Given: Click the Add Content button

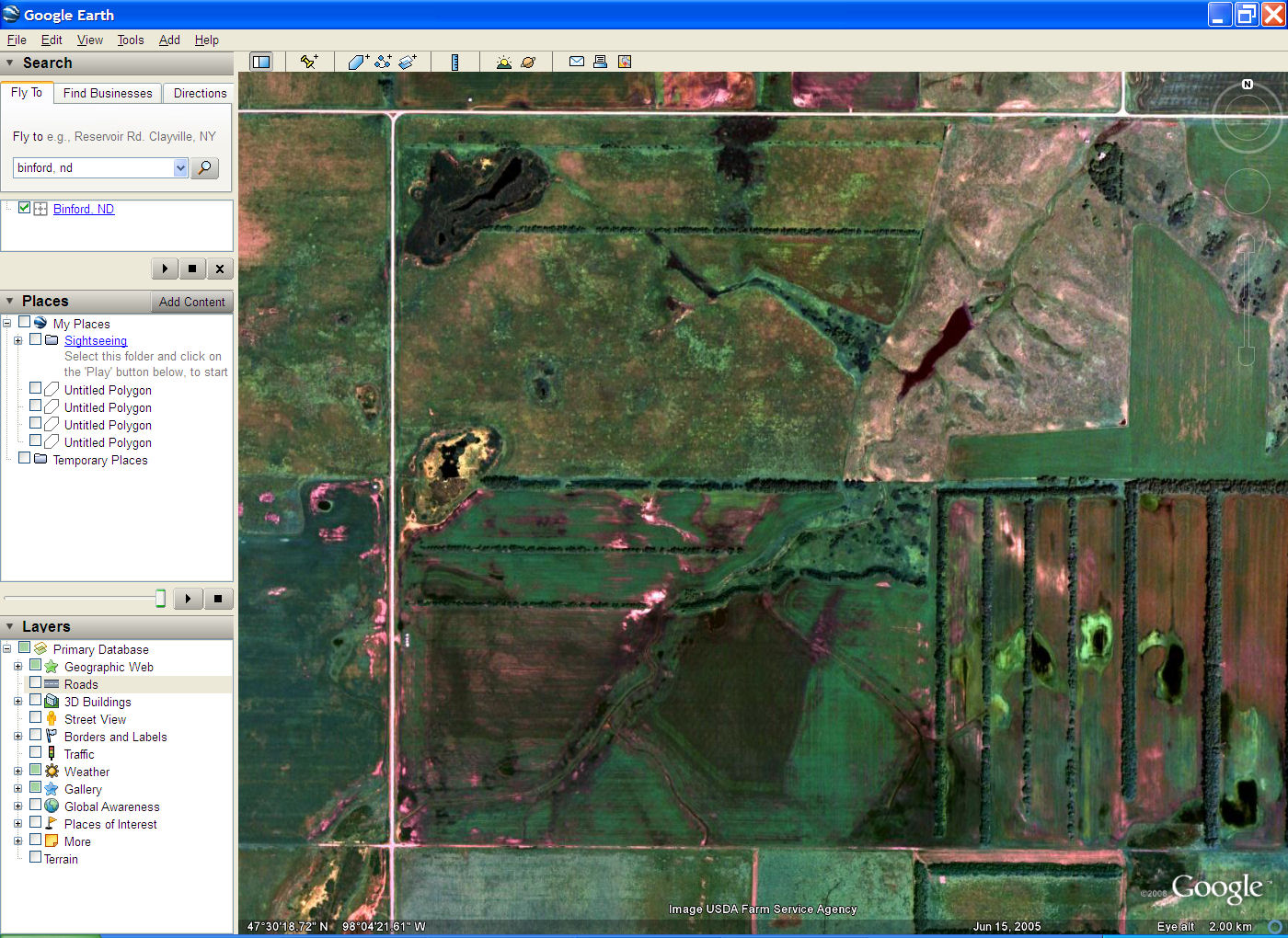Looking at the screenshot, I should tap(191, 302).
